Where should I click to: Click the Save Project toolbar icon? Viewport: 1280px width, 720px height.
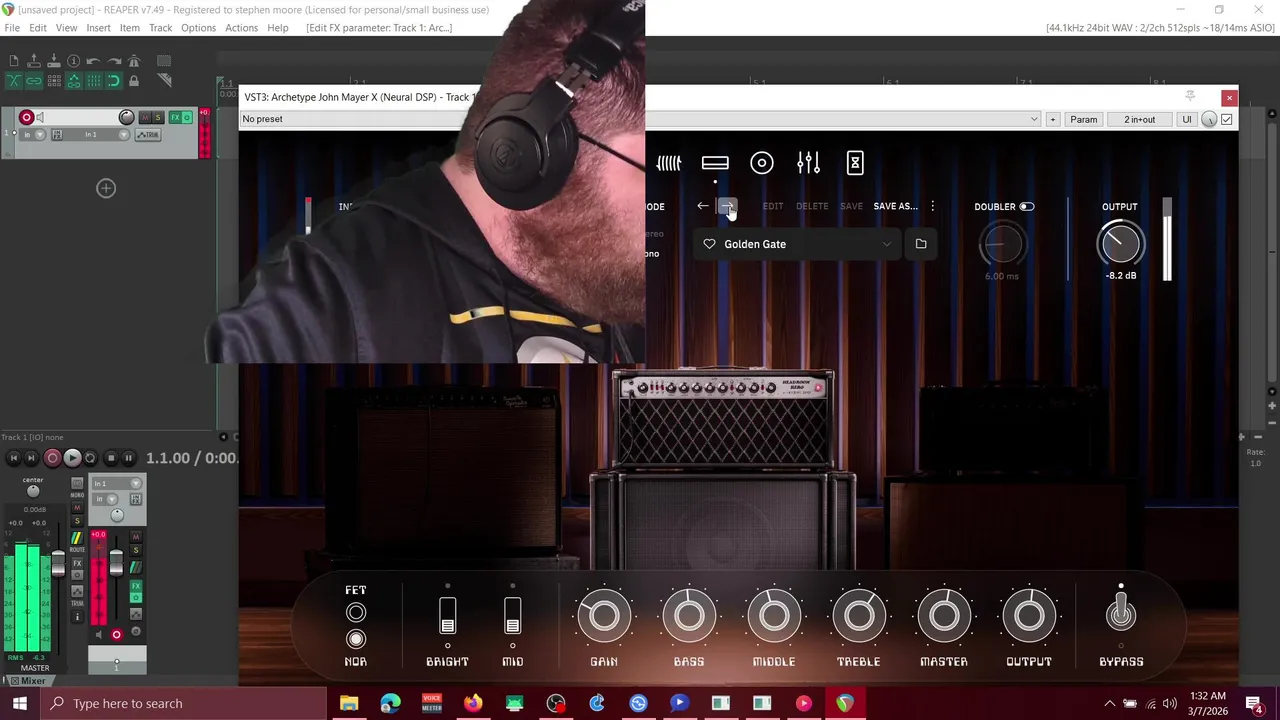point(54,60)
